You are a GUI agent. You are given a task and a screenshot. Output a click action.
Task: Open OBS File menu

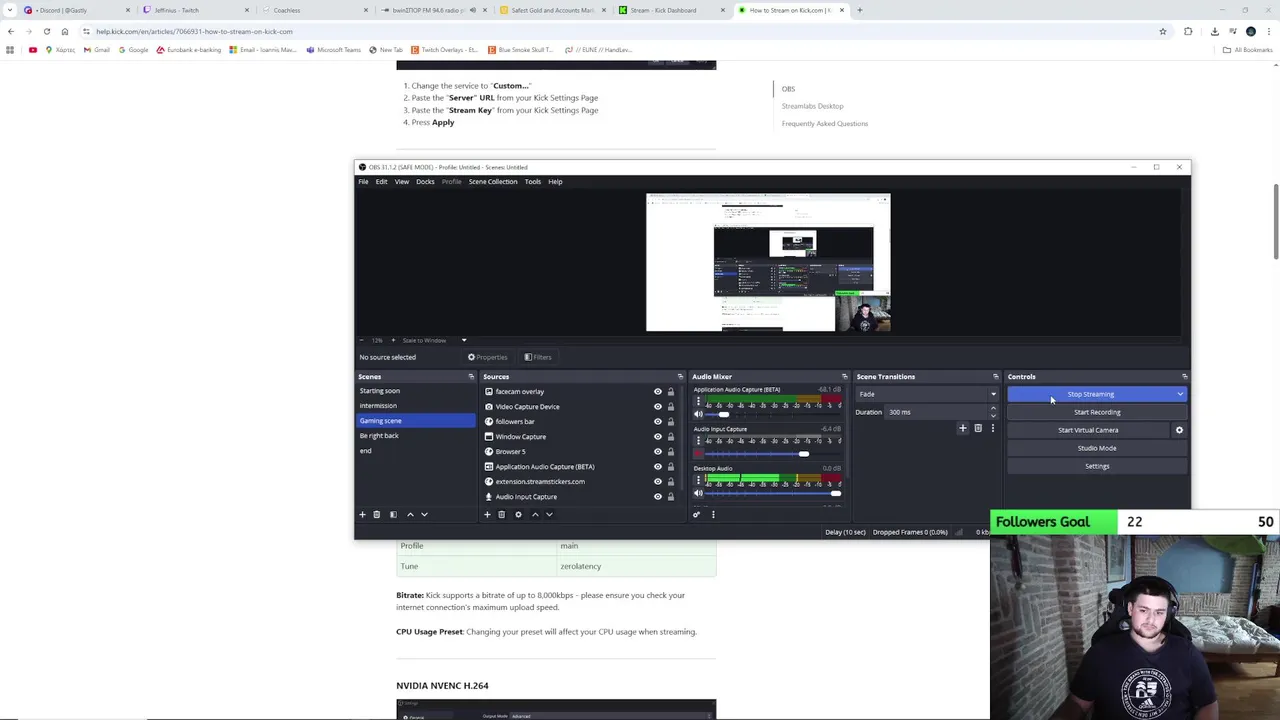364,182
